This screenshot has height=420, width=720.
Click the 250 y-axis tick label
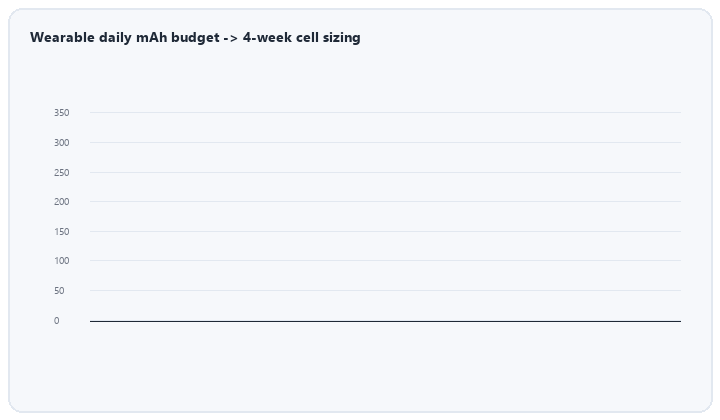point(62,173)
